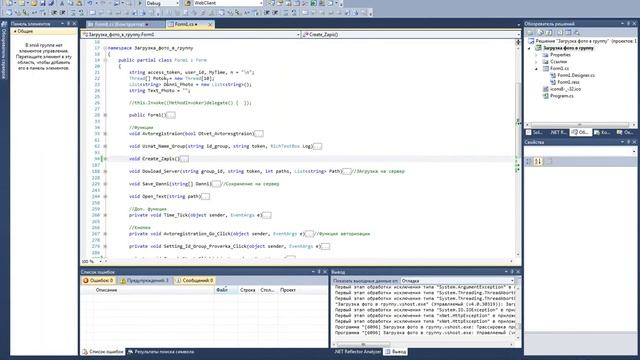Click the Properties icon in Solution Explorer toolbar
The image size is (640, 360).
coord(530,32)
